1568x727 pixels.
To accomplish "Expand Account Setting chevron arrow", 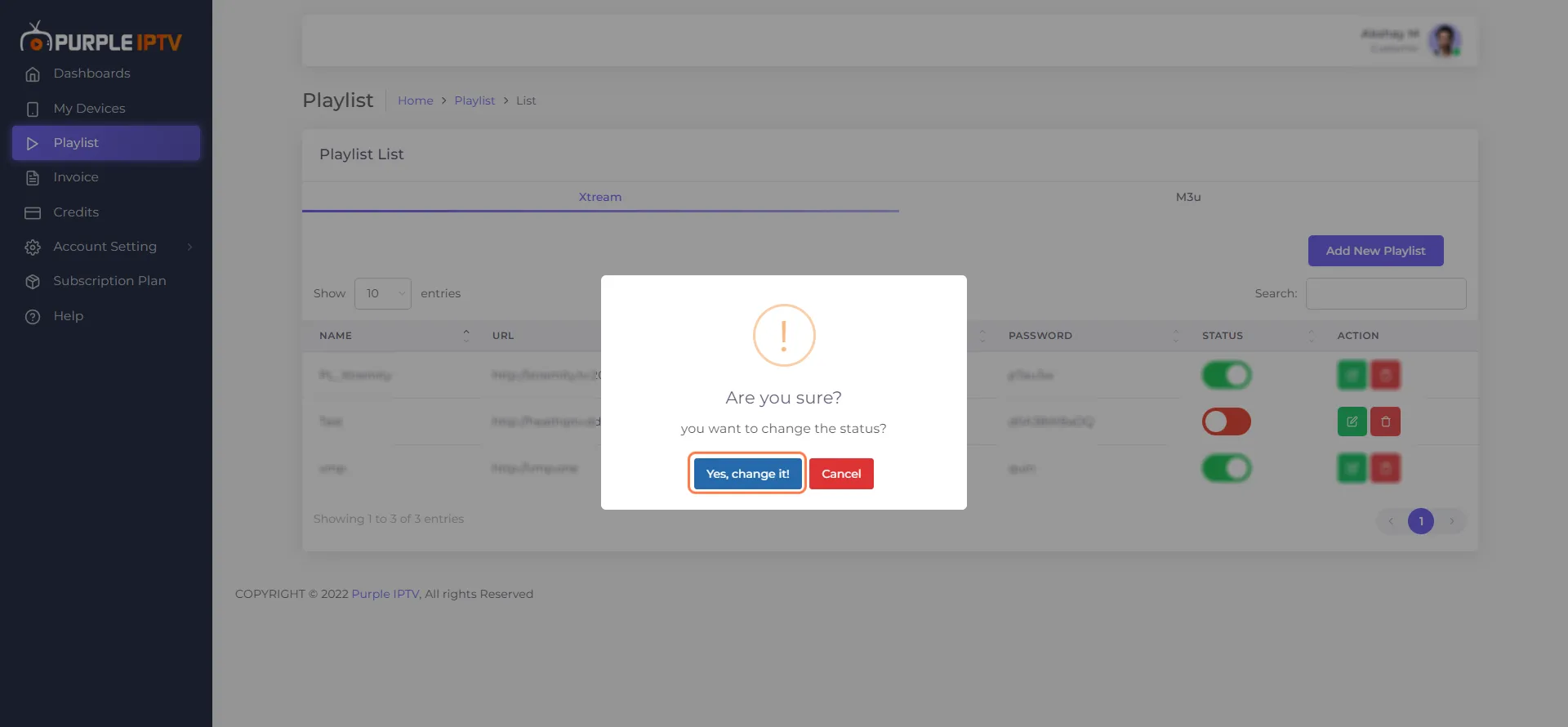I will coord(189,247).
